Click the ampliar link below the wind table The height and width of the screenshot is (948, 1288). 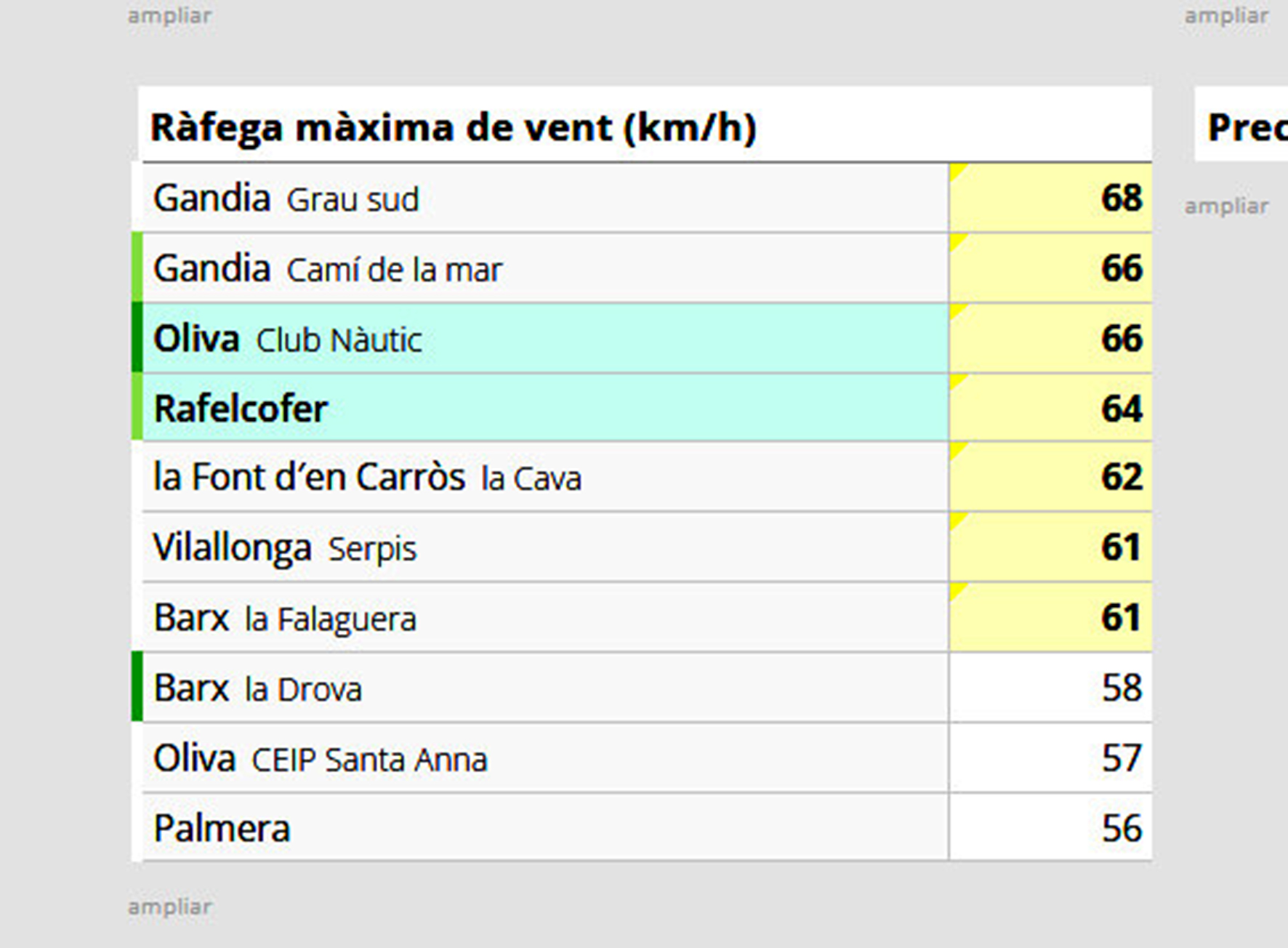pyautogui.click(x=170, y=907)
